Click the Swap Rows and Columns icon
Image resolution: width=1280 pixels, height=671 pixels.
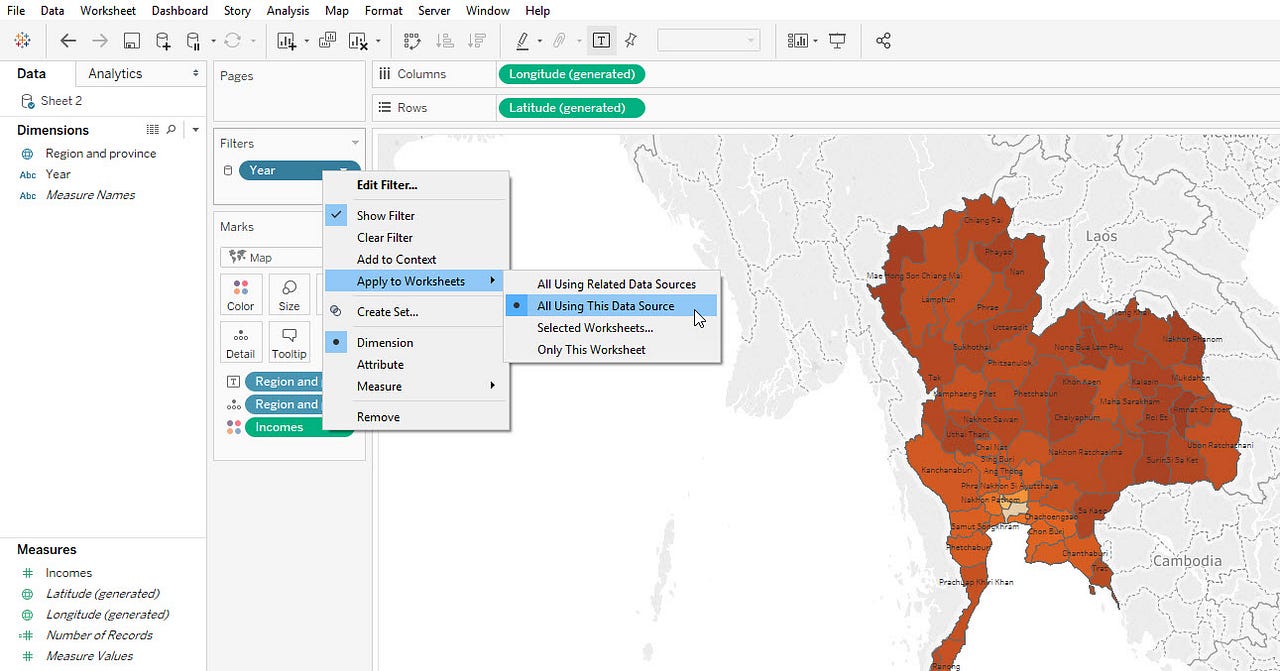[x=411, y=40]
